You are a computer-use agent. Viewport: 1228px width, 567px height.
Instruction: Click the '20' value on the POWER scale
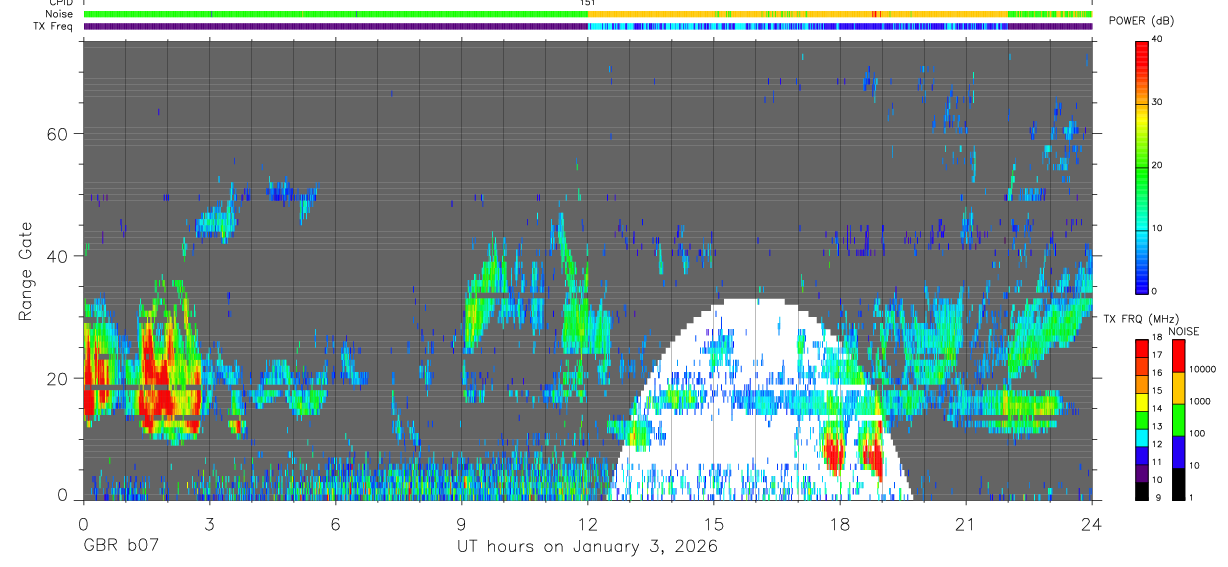(1157, 165)
